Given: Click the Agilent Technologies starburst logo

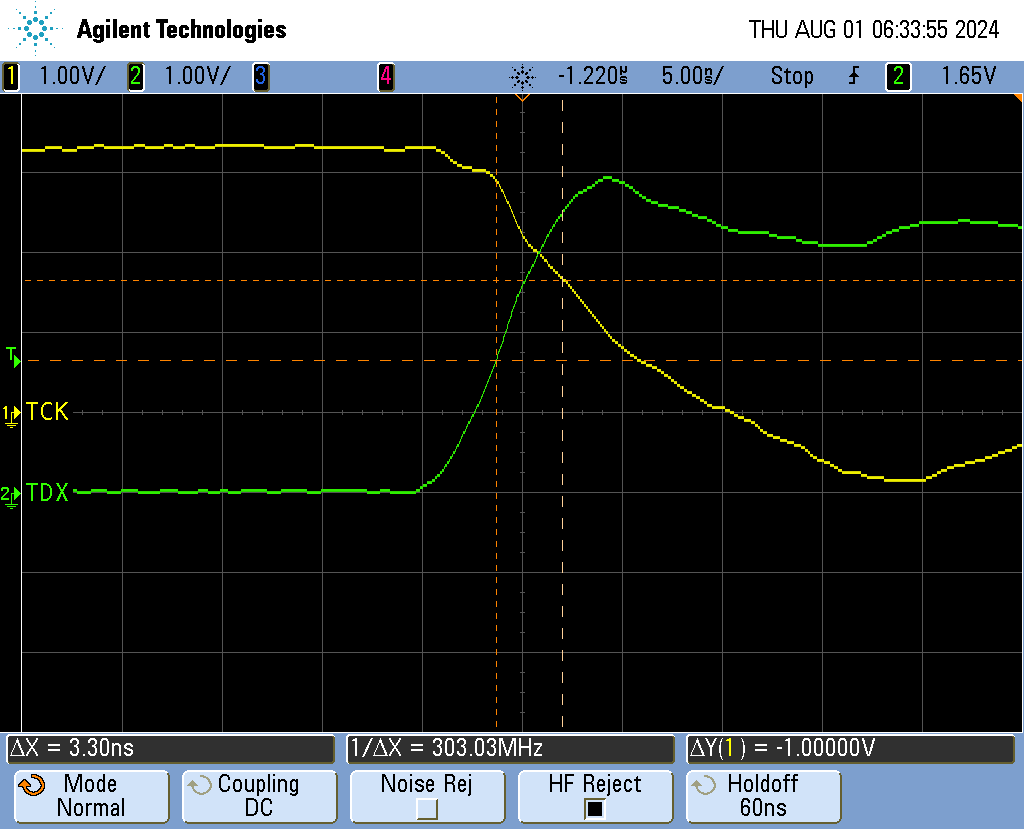Looking at the screenshot, I should (x=37, y=29).
